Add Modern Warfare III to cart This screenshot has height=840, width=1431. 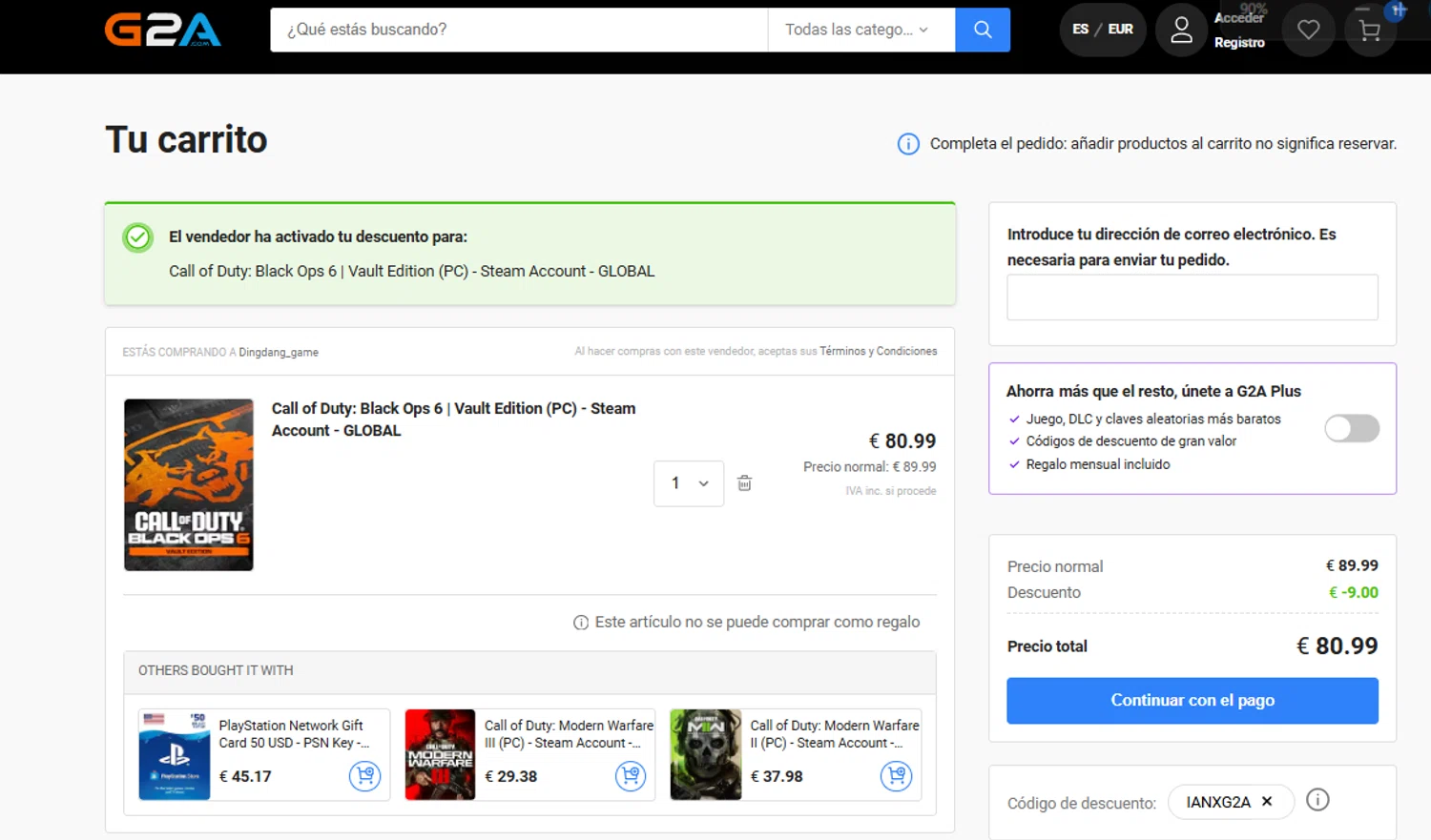[x=631, y=776]
